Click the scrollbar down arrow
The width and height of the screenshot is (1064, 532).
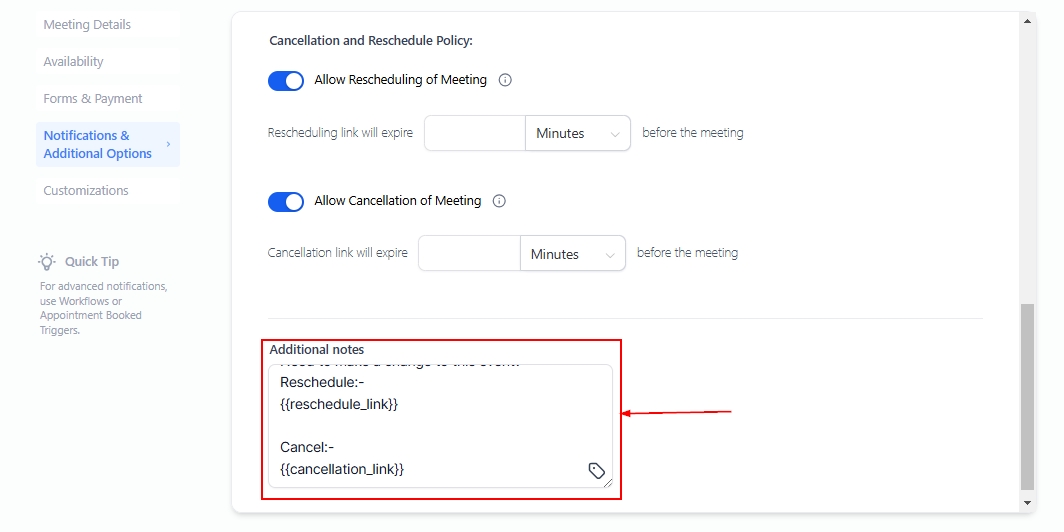1028,502
